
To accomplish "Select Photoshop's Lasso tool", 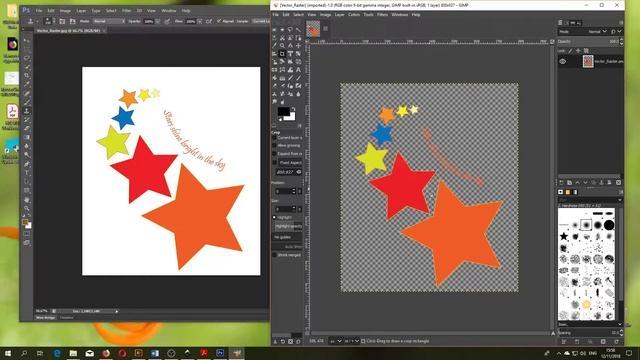I will point(27,58).
